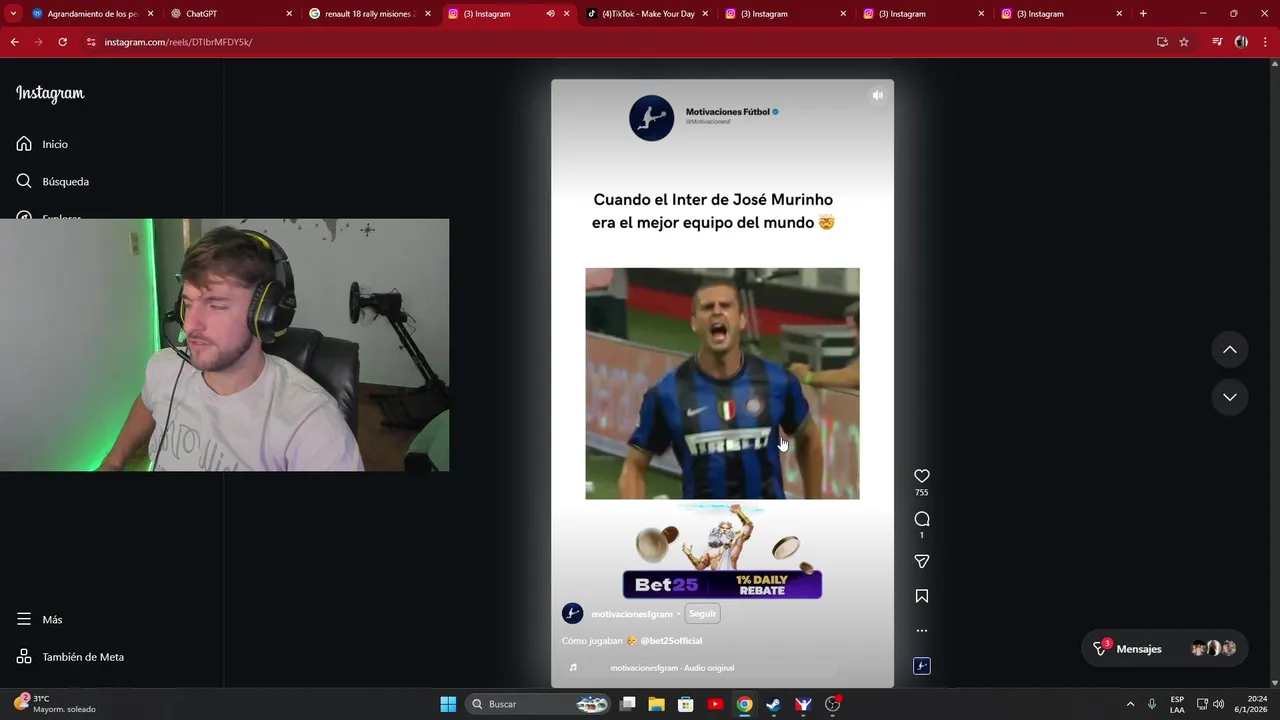Screen dimensions: 1280x720
Task: Open a new browser tab
Action: click(x=1143, y=14)
